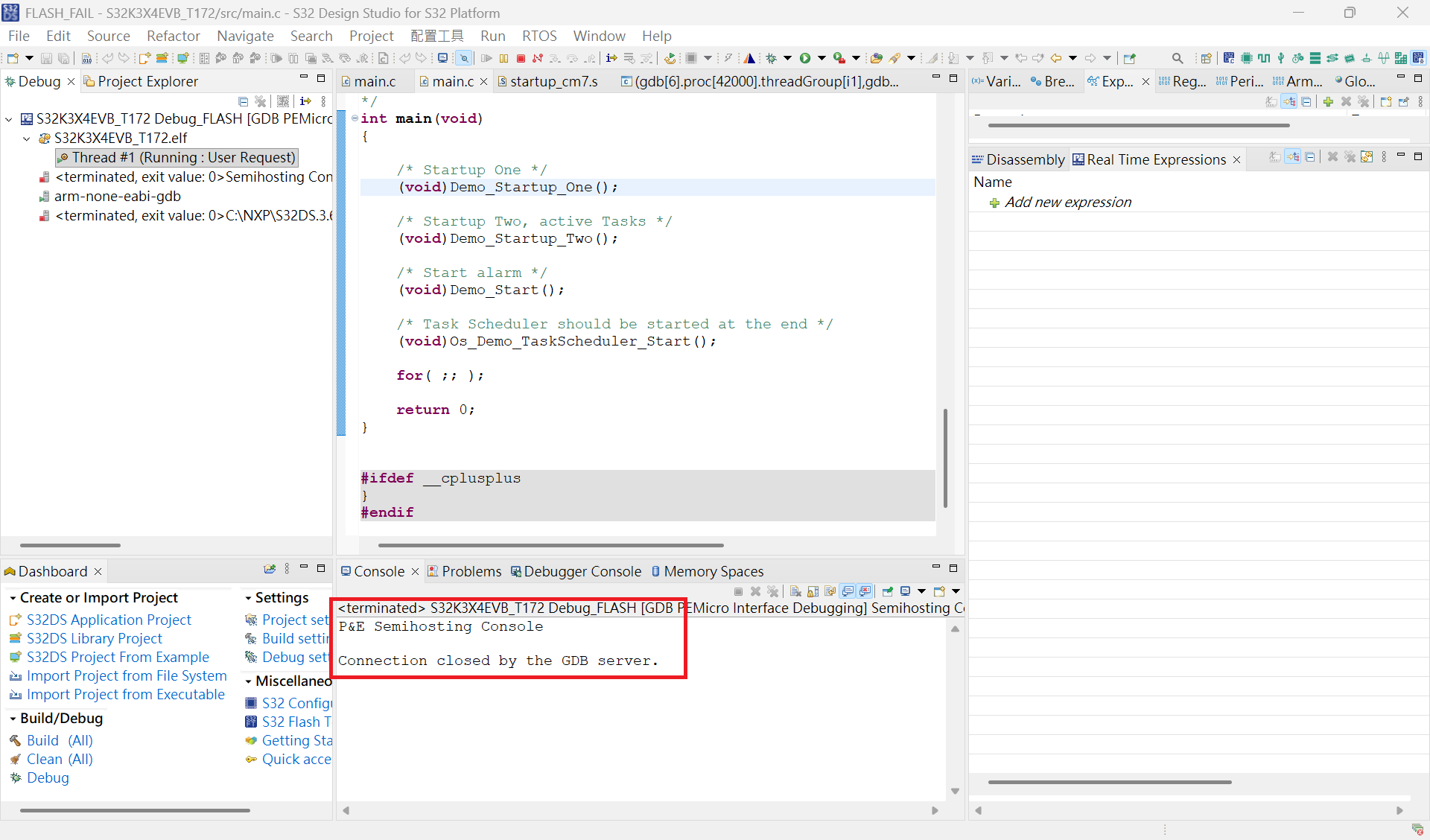Image resolution: width=1430 pixels, height=840 pixels.
Task: Open the Refactor menu
Action: (x=173, y=36)
